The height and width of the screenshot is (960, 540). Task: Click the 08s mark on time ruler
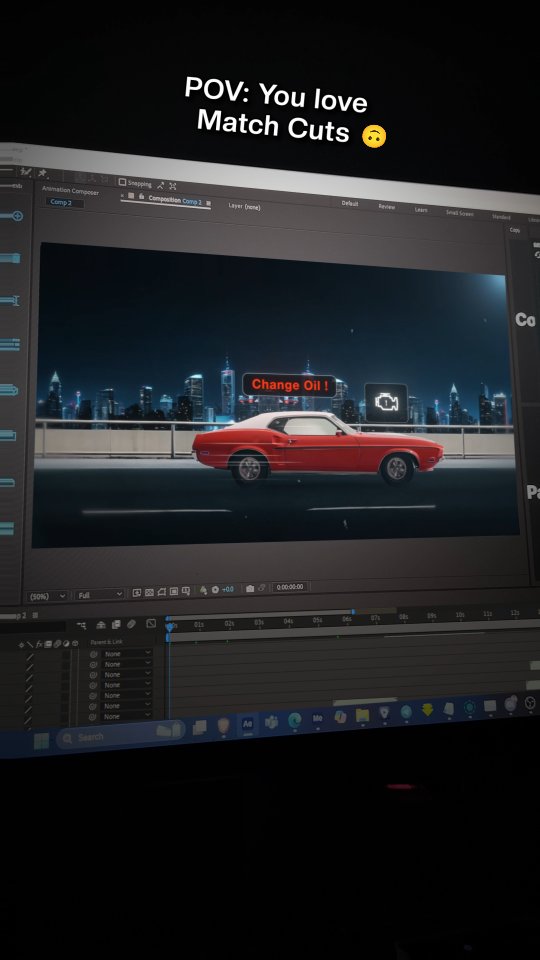click(x=403, y=617)
